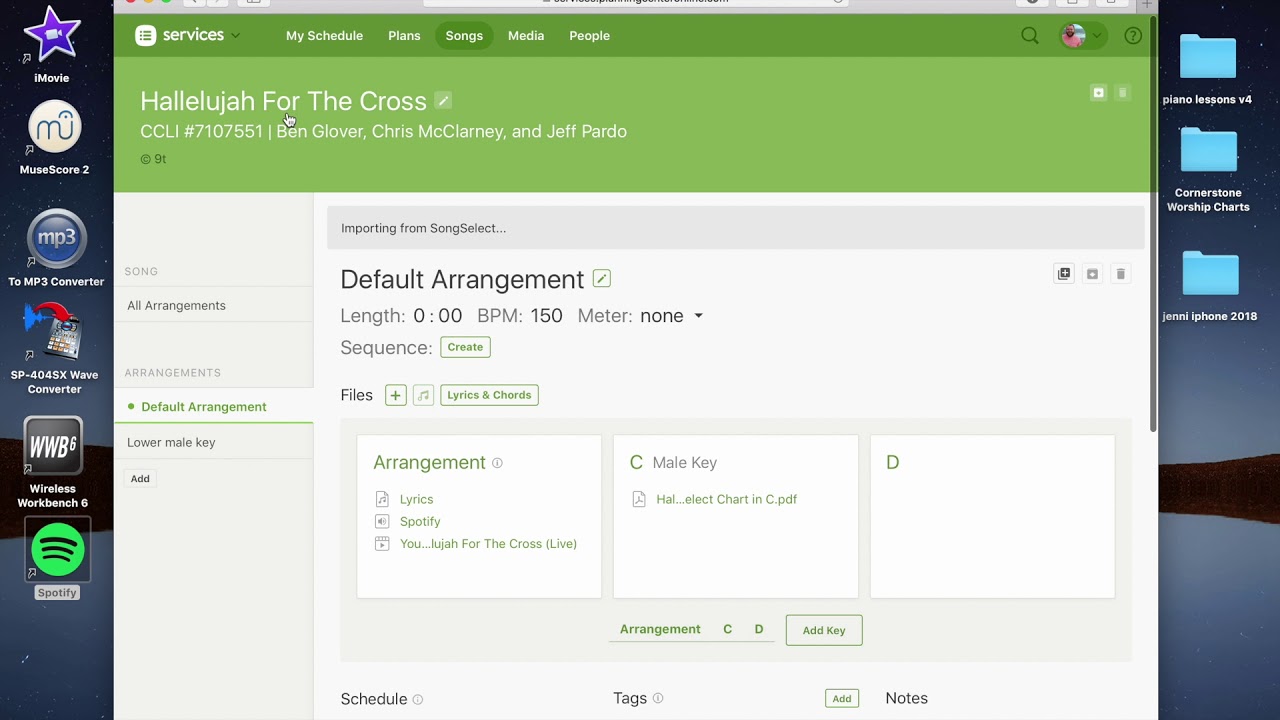Click the music note button beside Files
The width and height of the screenshot is (1280, 720).
point(424,395)
